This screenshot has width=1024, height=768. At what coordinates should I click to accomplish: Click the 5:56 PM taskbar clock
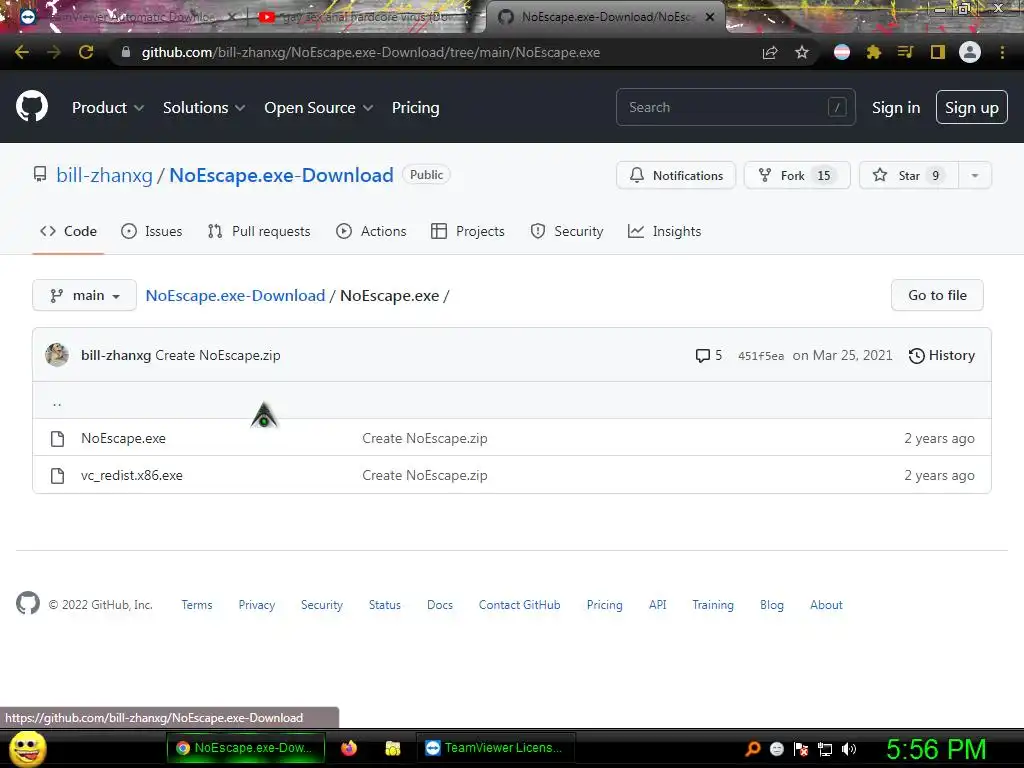(935, 749)
